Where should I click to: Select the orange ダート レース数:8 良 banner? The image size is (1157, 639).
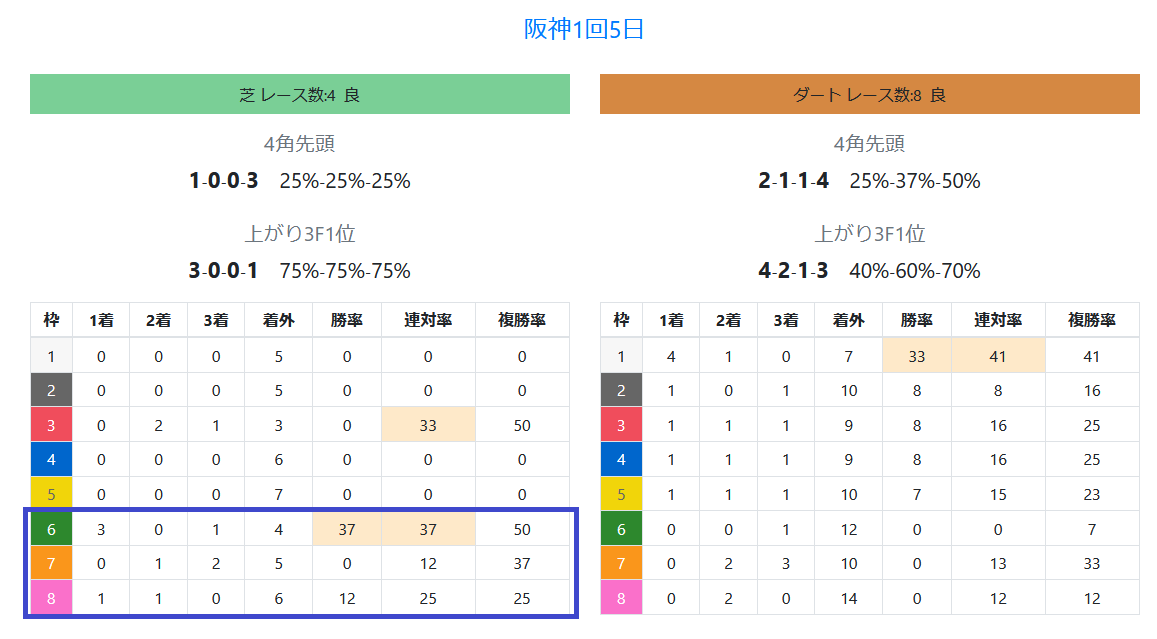click(869, 94)
